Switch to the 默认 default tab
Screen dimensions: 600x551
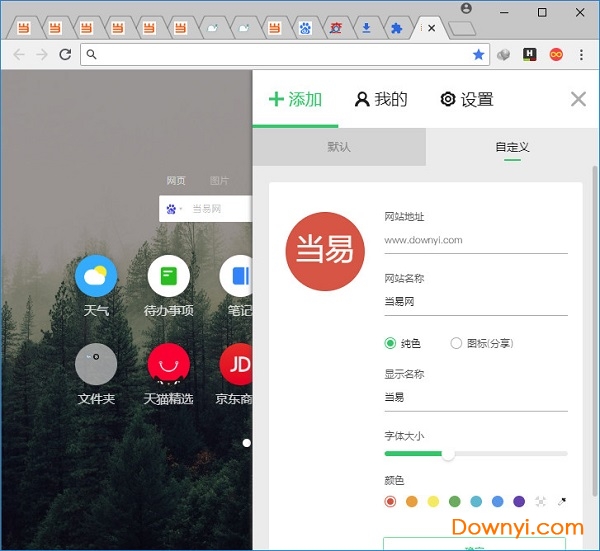pos(339,147)
